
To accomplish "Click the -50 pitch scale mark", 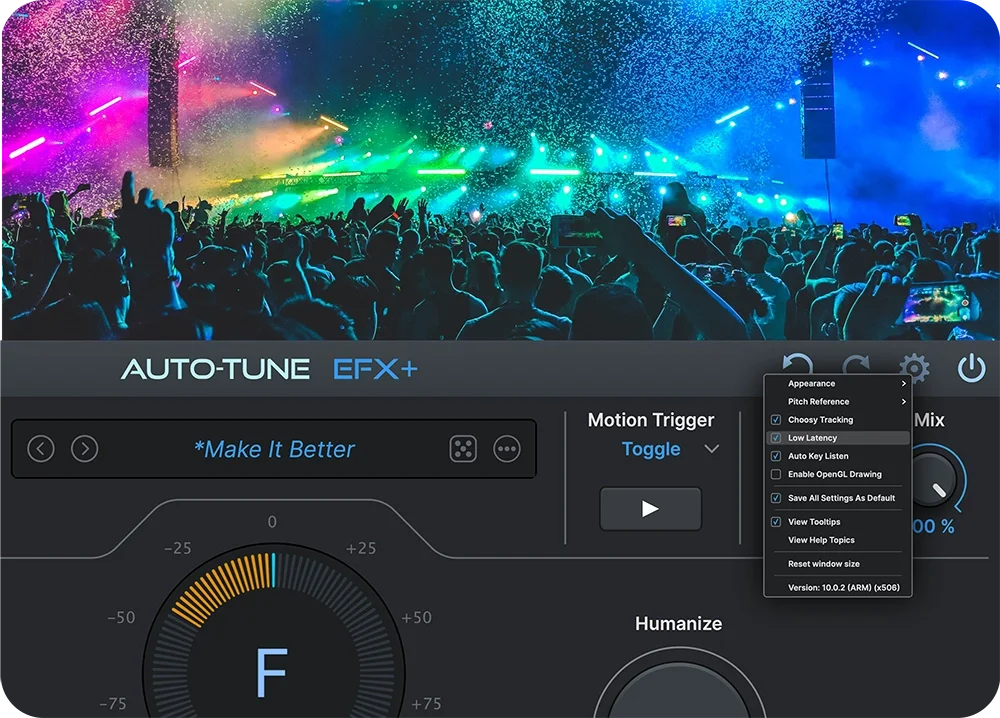I will pos(121,617).
